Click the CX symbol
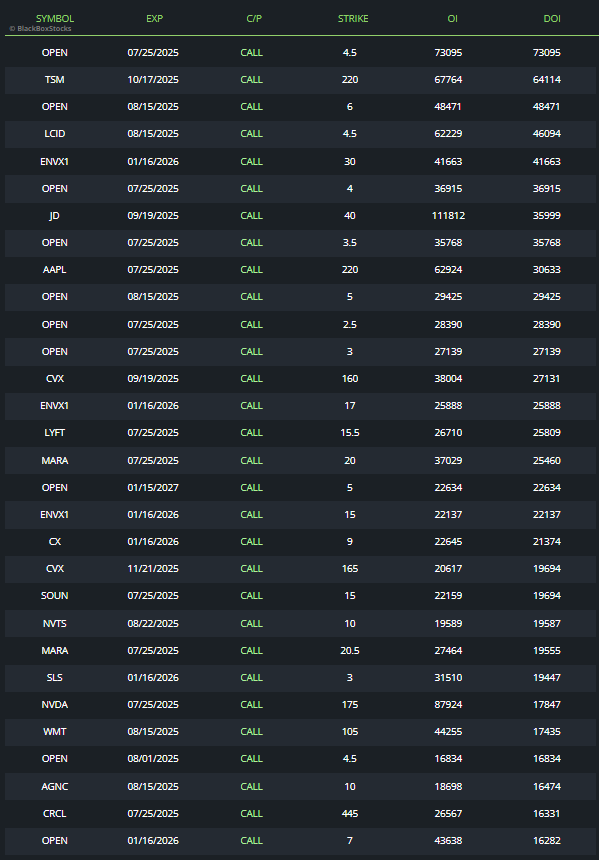 click(x=55, y=541)
